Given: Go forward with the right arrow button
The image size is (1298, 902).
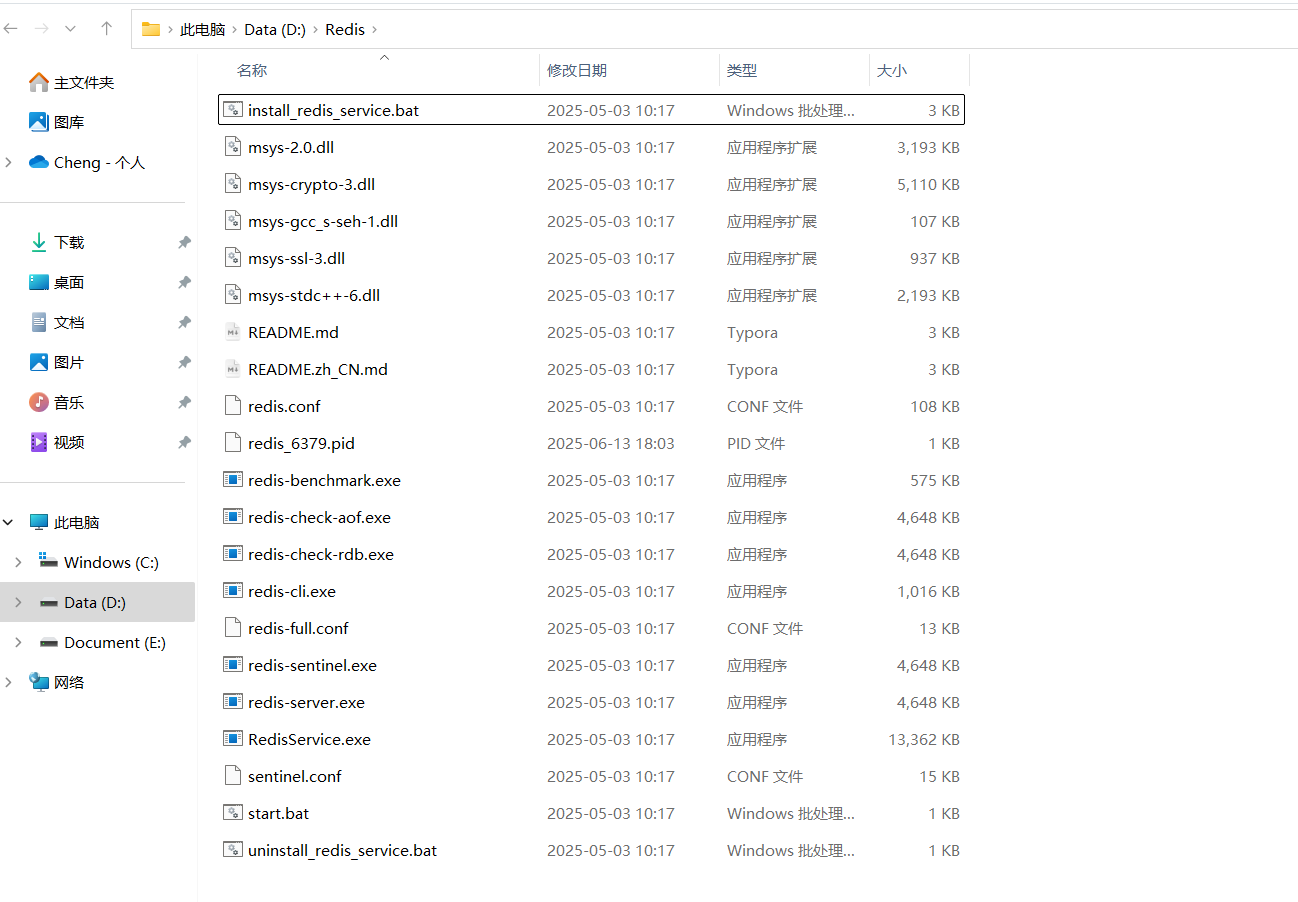Looking at the screenshot, I should click(41, 29).
